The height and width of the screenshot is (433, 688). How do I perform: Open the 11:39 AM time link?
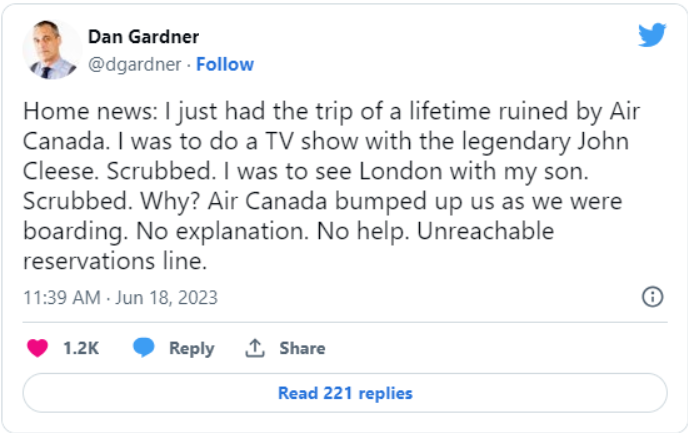tap(62, 298)
